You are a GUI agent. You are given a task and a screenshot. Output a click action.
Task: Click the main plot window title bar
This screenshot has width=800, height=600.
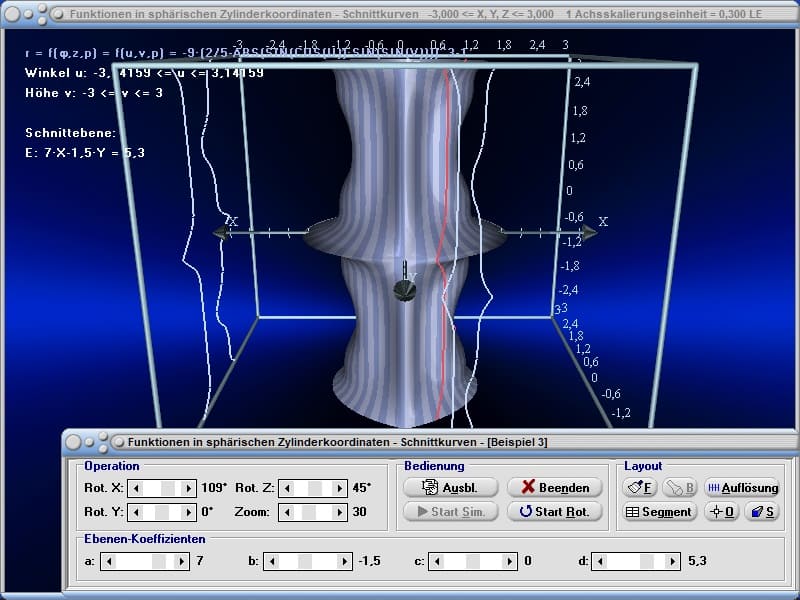(400, 14)
